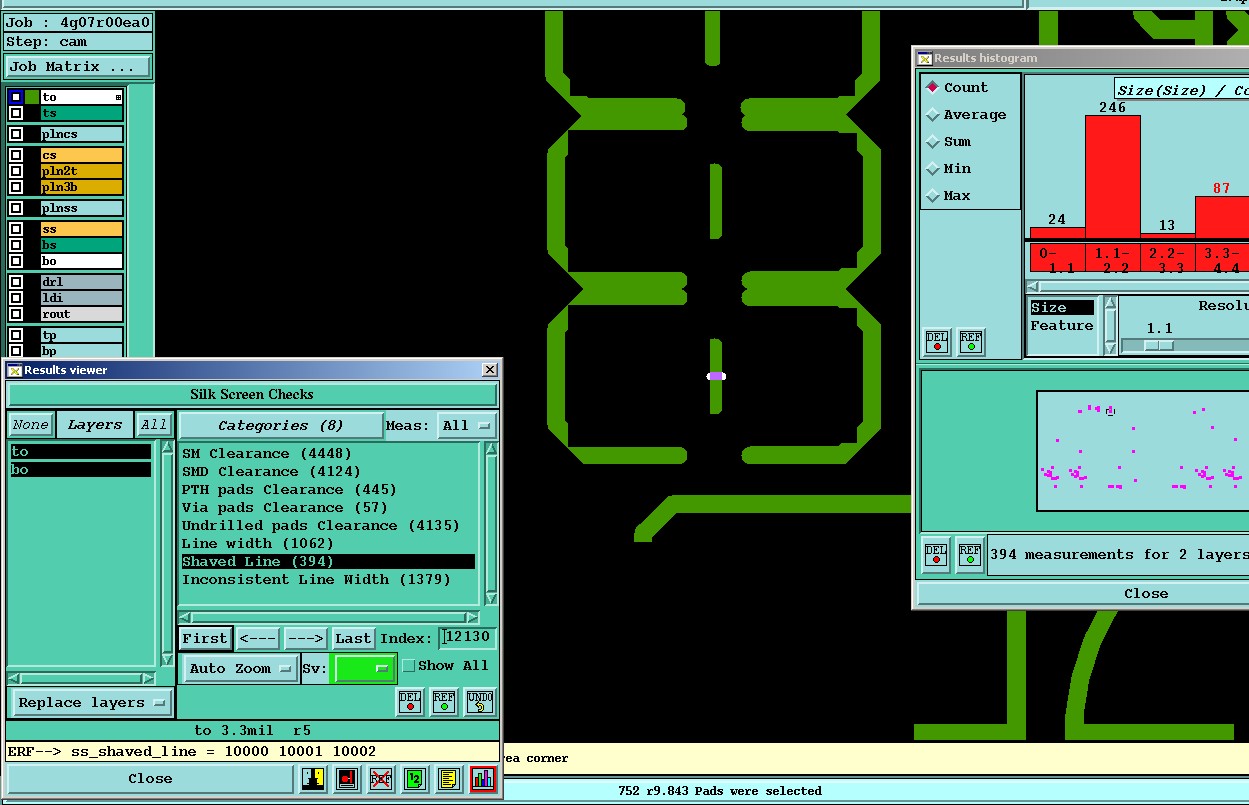This screenshot has height=805, width=1249.
Task: Select layer bo in Results viewer list
Action: [x=80, y=470]
